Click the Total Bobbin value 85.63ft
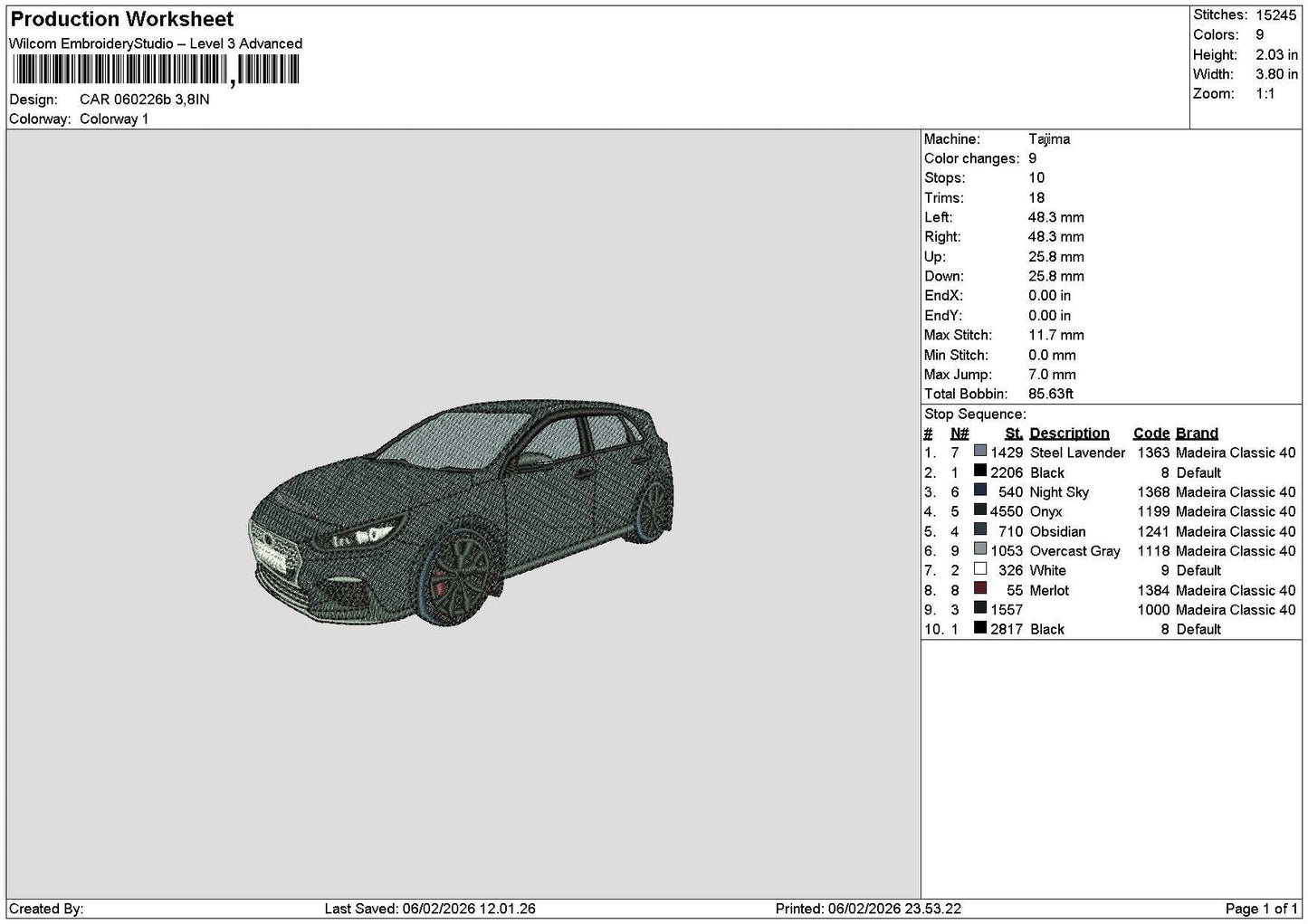 (1051, 394)
